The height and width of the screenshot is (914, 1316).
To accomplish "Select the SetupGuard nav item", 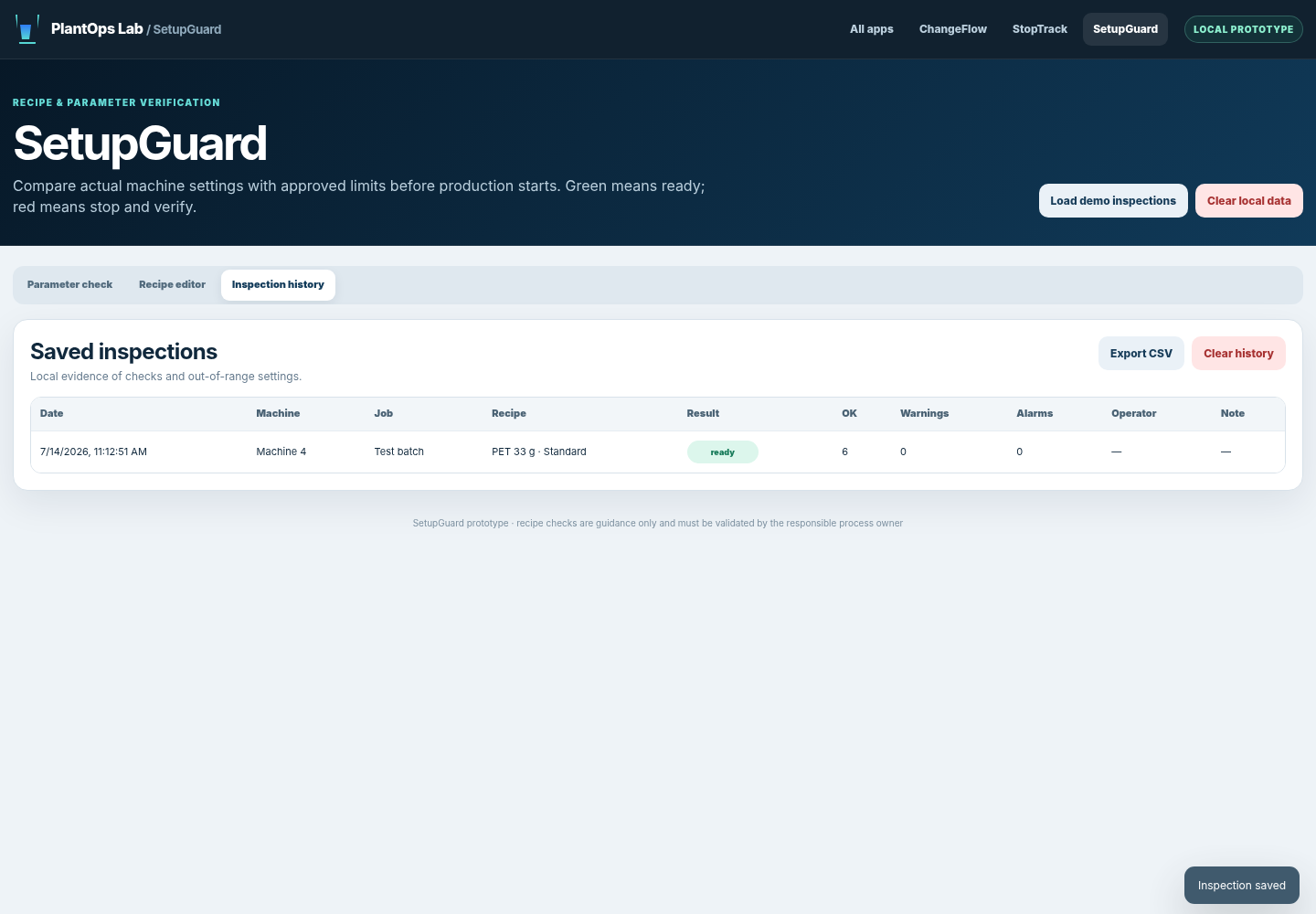I will [x=1125, y=29].
